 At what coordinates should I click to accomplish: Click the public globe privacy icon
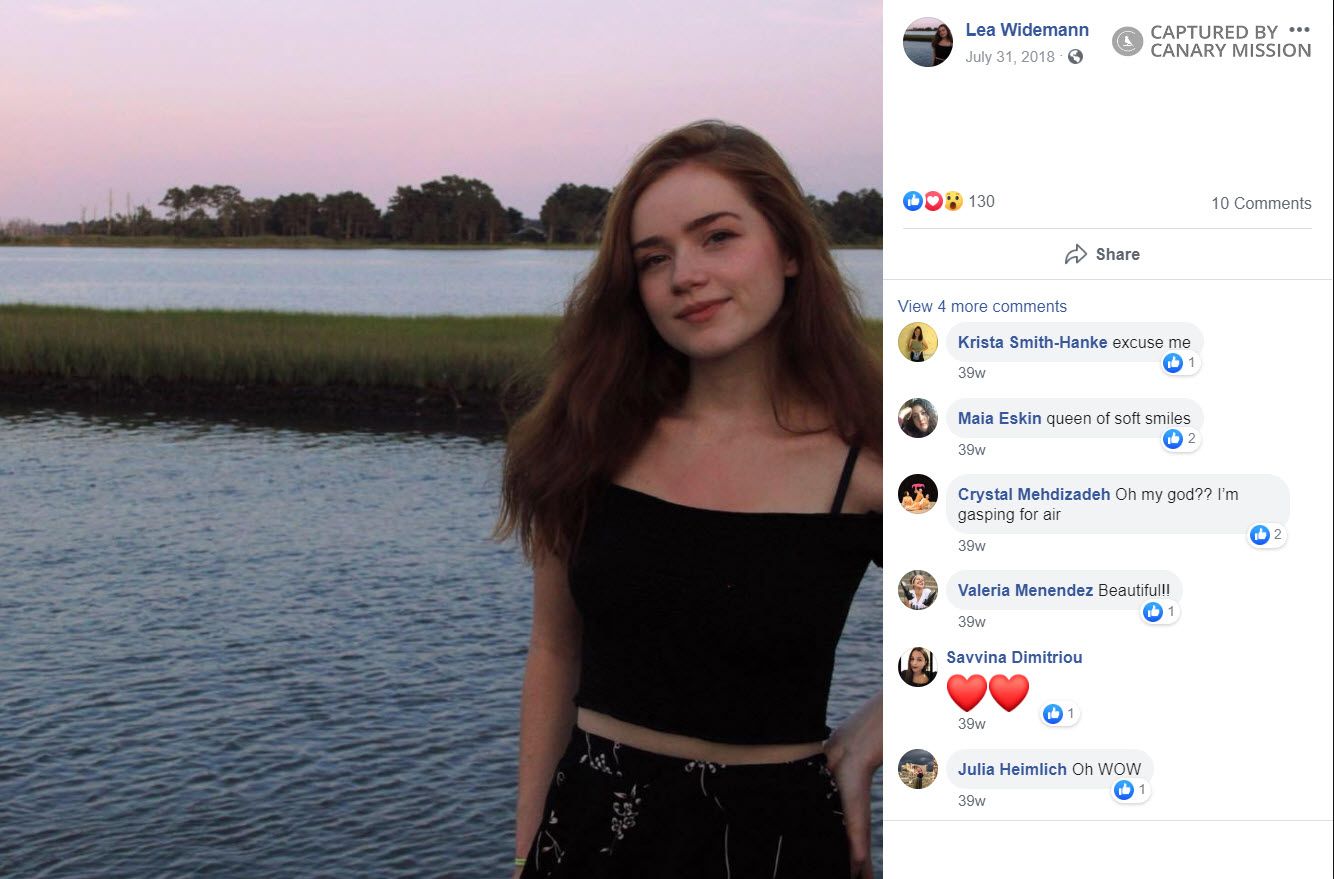coord(1075,57)
